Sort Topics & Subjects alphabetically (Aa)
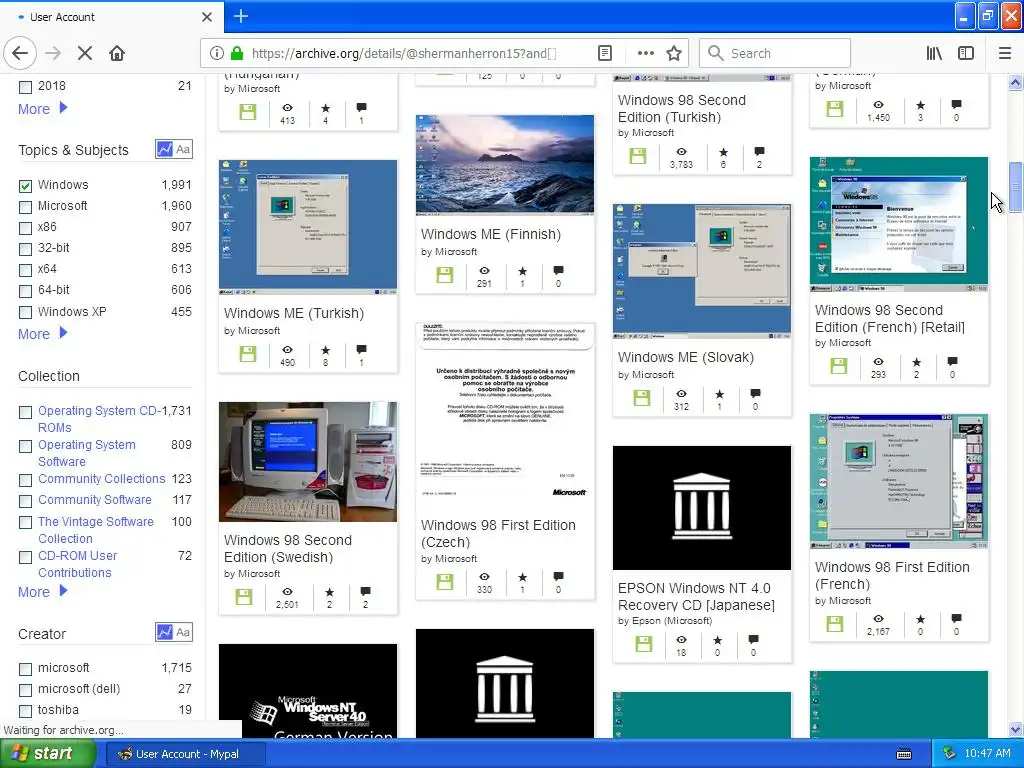This screenshot has height=768, width=1024. (184, 149)
